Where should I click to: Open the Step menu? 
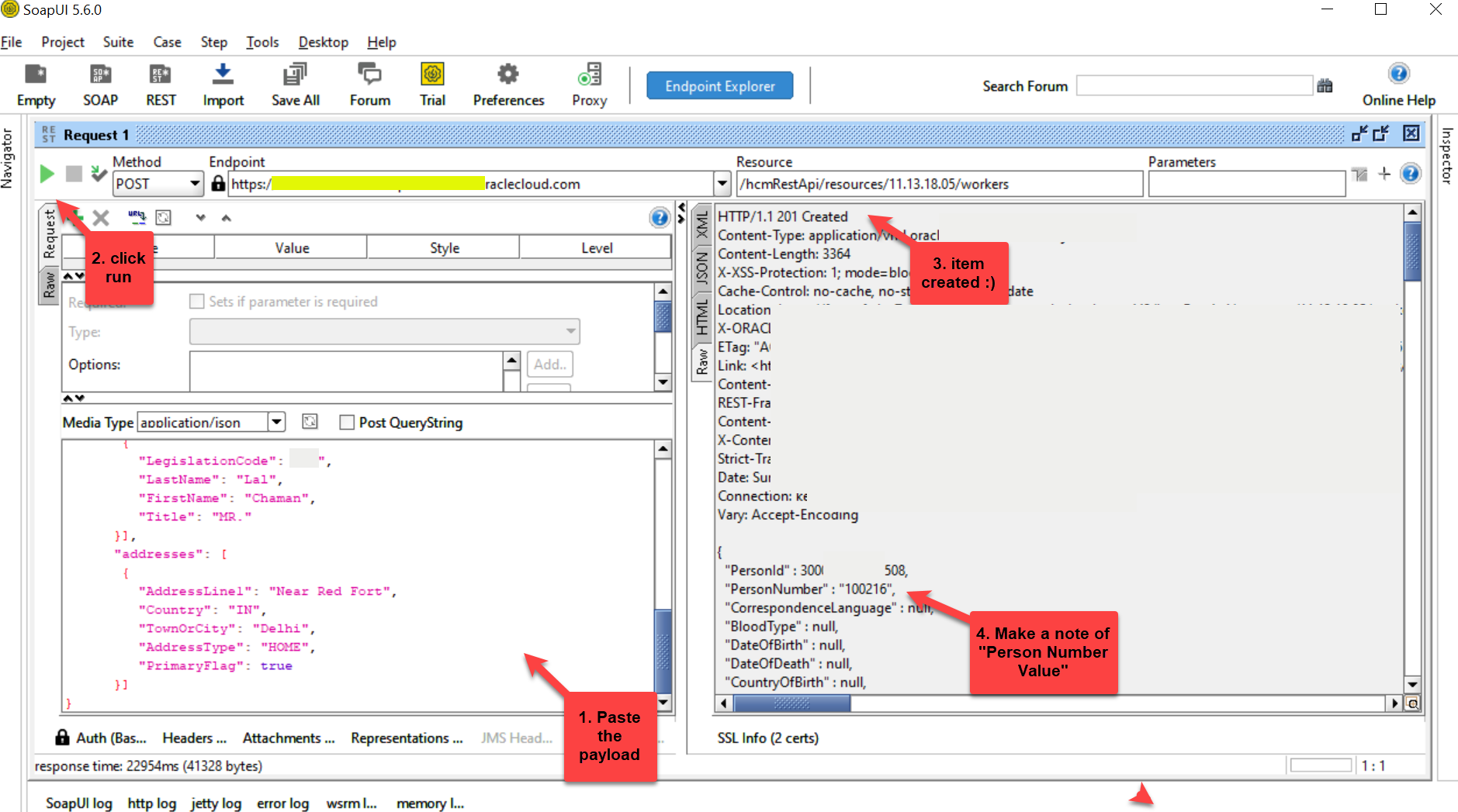[214, 42]
